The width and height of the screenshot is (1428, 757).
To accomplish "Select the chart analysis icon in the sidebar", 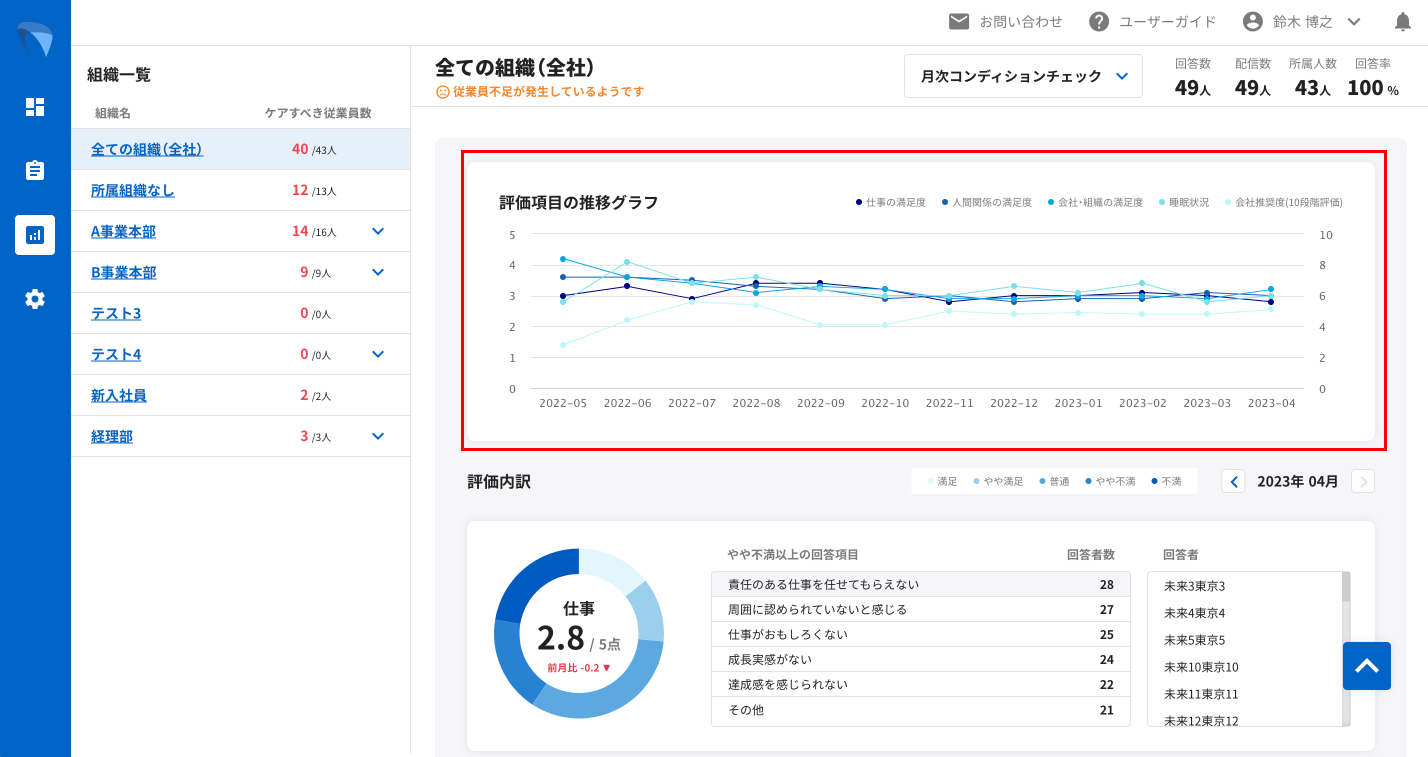I will coord(35,235).
